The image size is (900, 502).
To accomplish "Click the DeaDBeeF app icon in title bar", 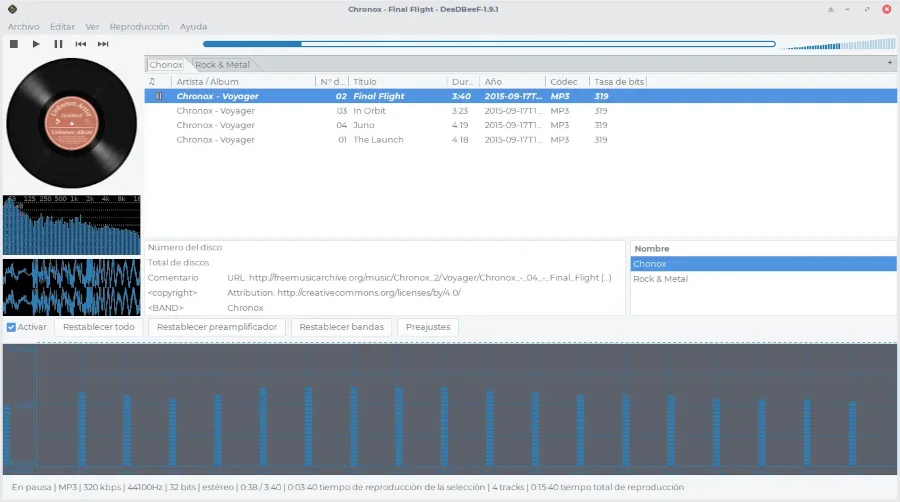I will point(12,9).
